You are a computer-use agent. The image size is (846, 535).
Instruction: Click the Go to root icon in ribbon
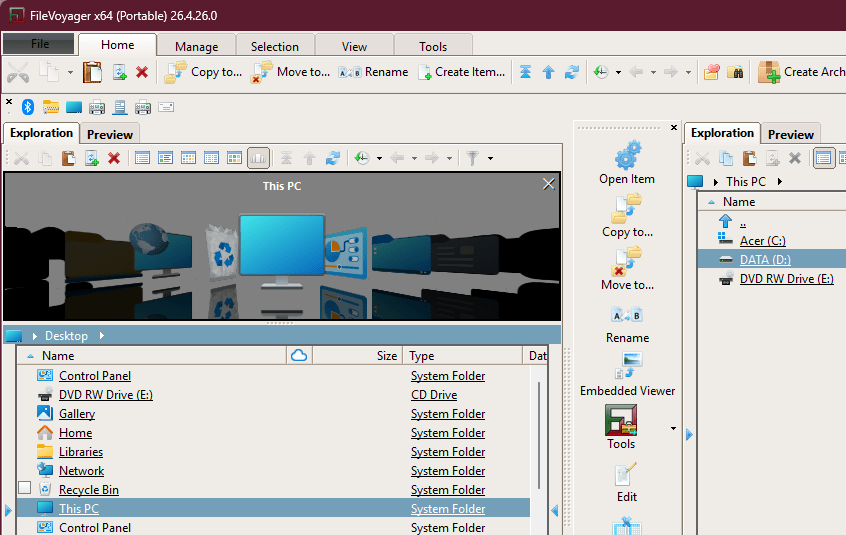[525, 72]
